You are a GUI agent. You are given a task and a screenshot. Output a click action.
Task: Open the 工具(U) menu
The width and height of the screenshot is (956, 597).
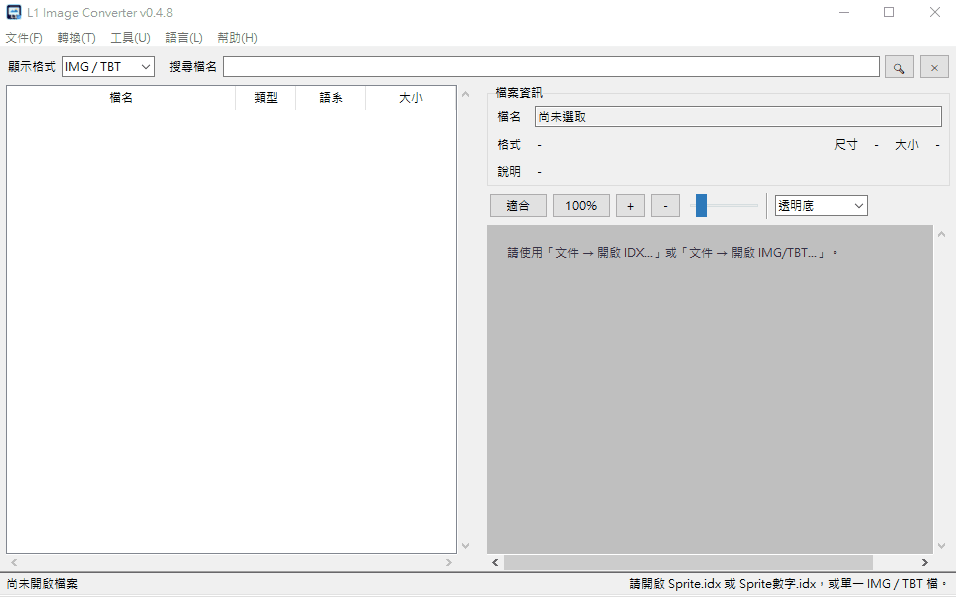(x=130, y=38)
